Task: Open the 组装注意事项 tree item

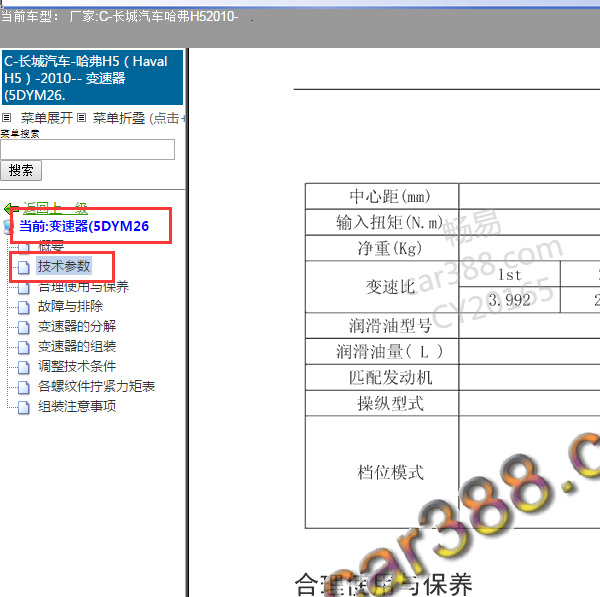Action: [77, 406]
